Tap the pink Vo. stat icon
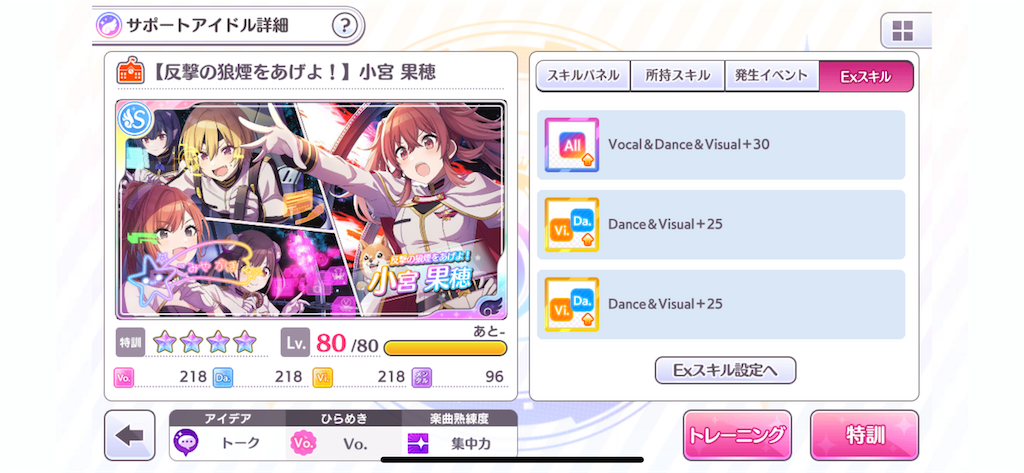 pyautogui.click(x=123, y=377)
